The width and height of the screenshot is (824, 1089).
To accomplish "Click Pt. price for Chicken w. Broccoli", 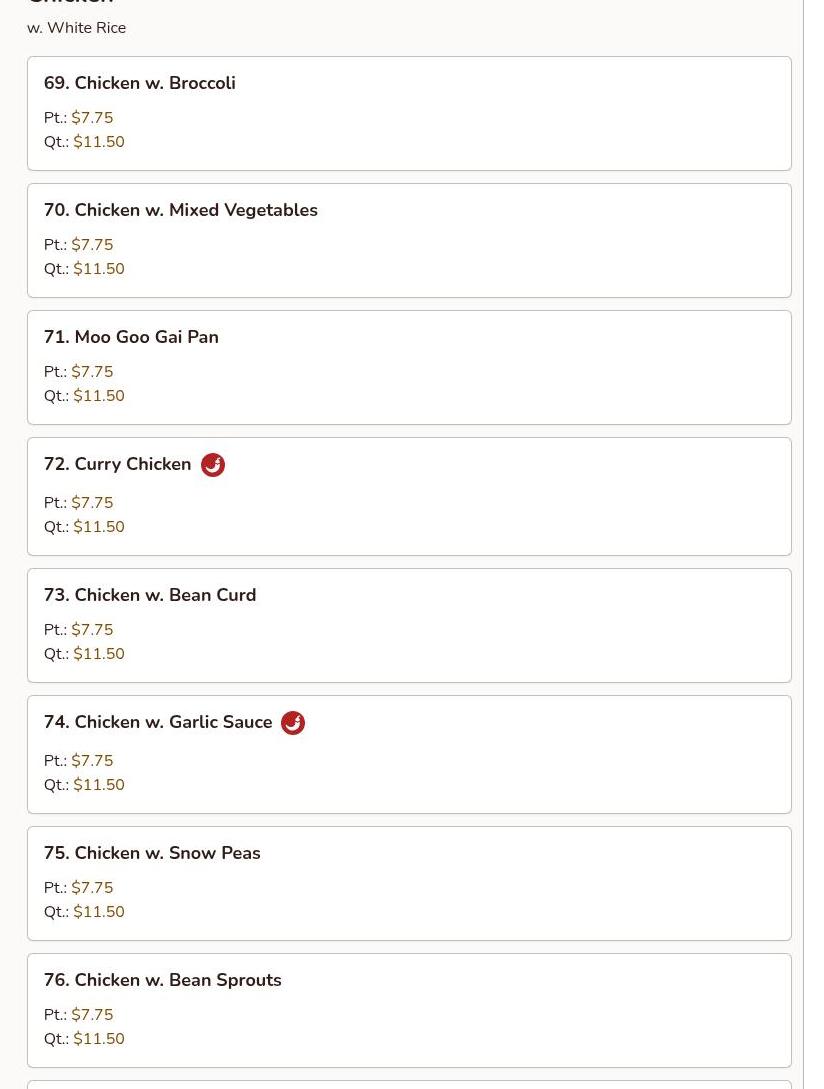I will pos(79,117).
